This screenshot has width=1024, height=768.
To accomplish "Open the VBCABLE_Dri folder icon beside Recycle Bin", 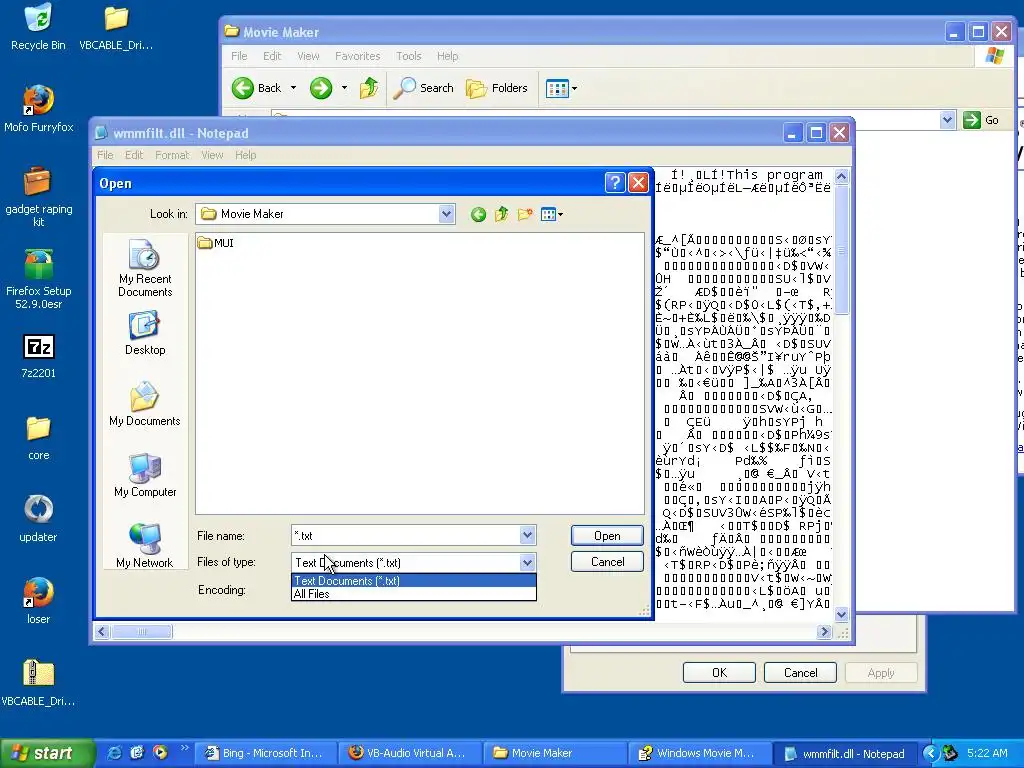I will click(x=116, y=27).
